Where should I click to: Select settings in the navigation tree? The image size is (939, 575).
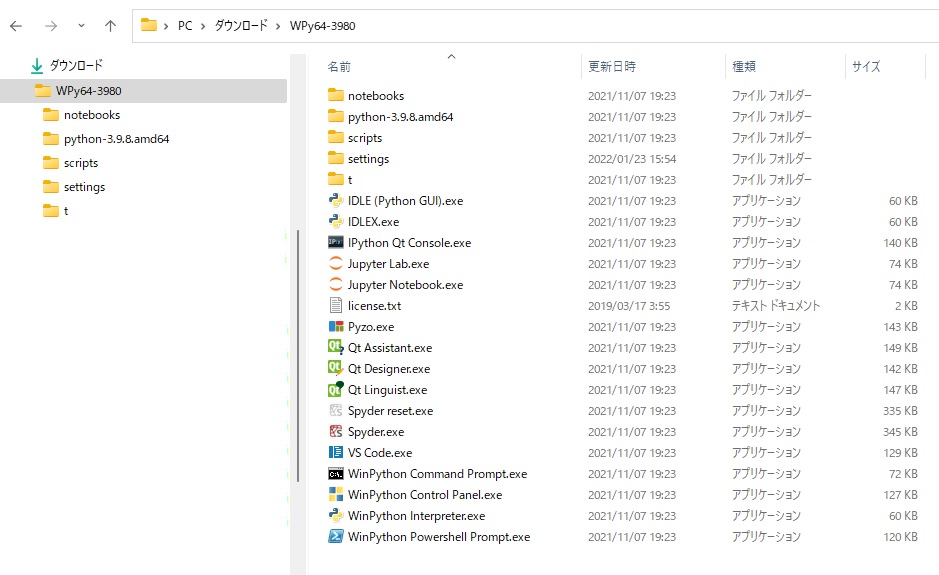84,187
